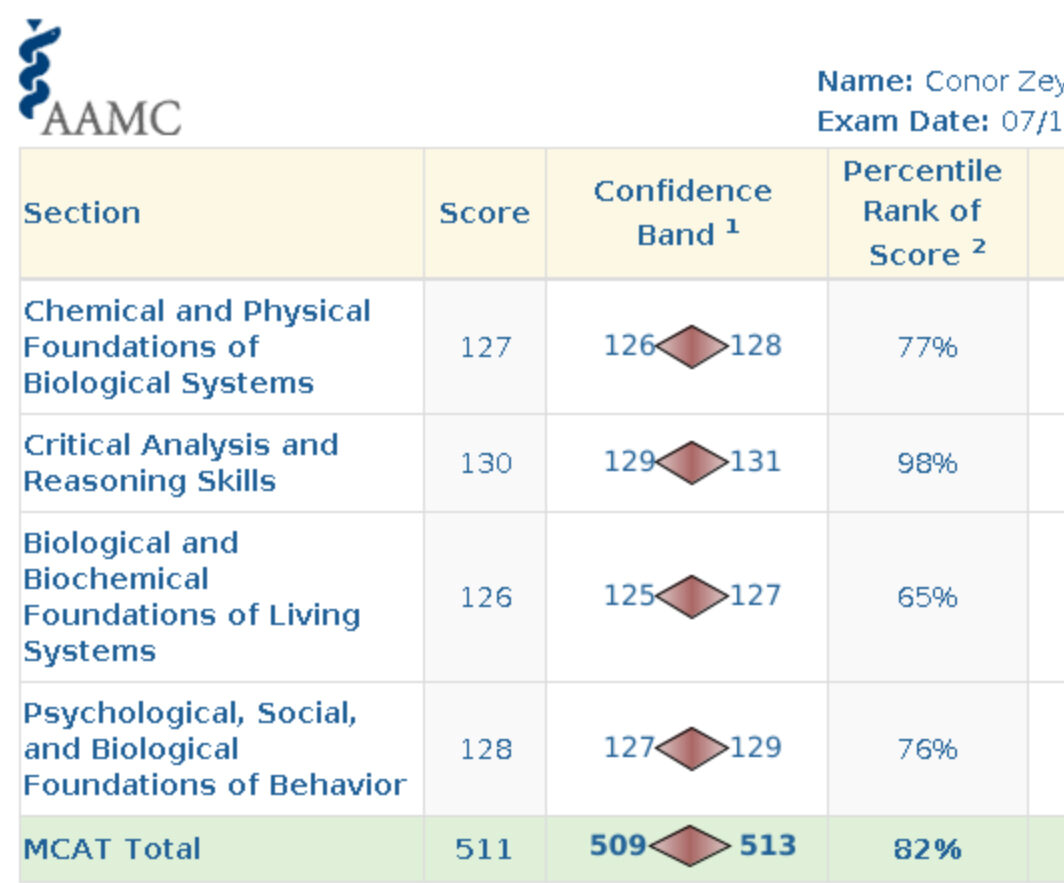Click the 98% percentile rank value

[927, 463]
